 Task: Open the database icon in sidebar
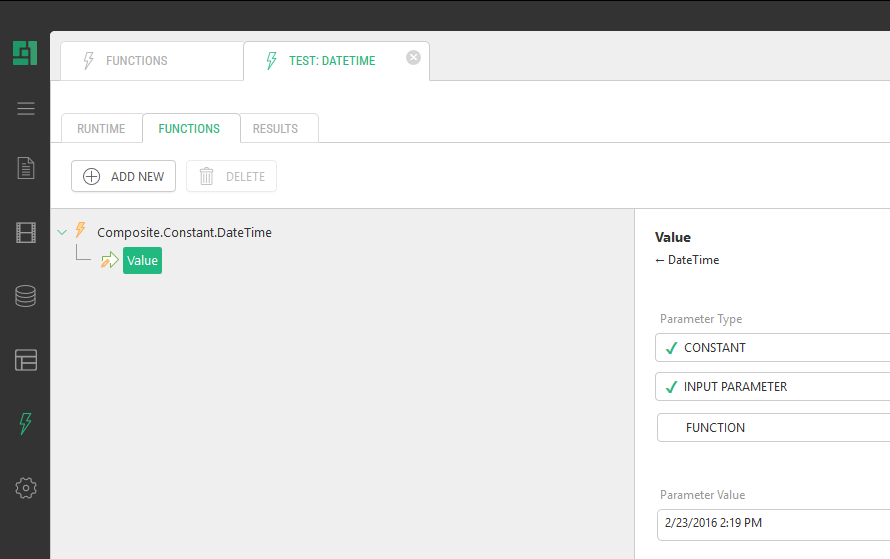click(x=26, y=296)
